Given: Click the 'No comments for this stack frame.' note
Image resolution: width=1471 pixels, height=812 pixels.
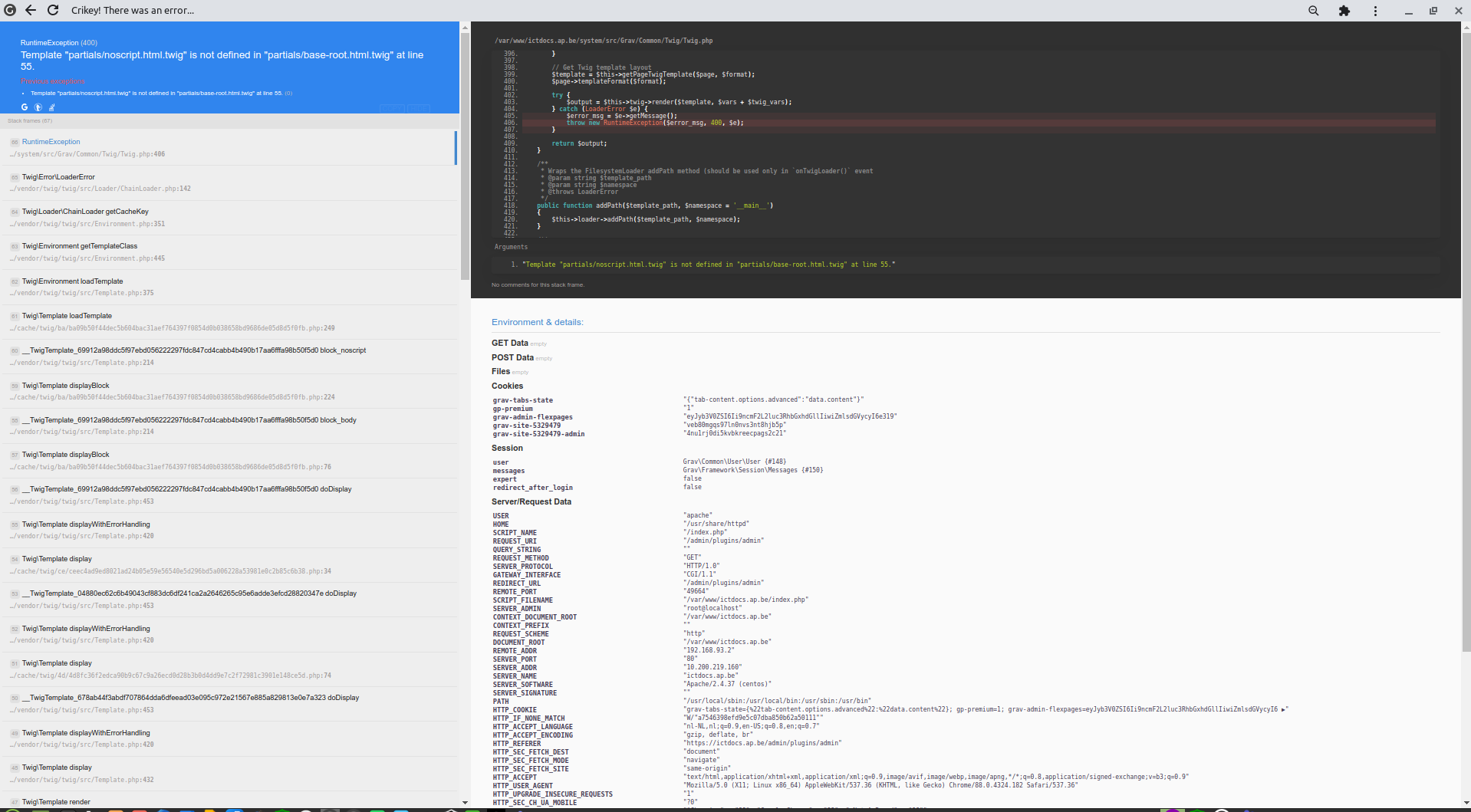Looking at the screenshot, I should click(538, 285).
